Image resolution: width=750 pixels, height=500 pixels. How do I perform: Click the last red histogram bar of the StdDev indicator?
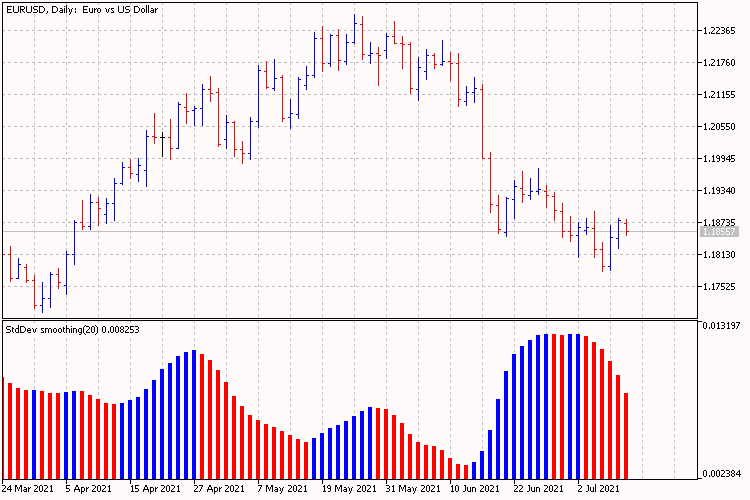coord(626,436)
